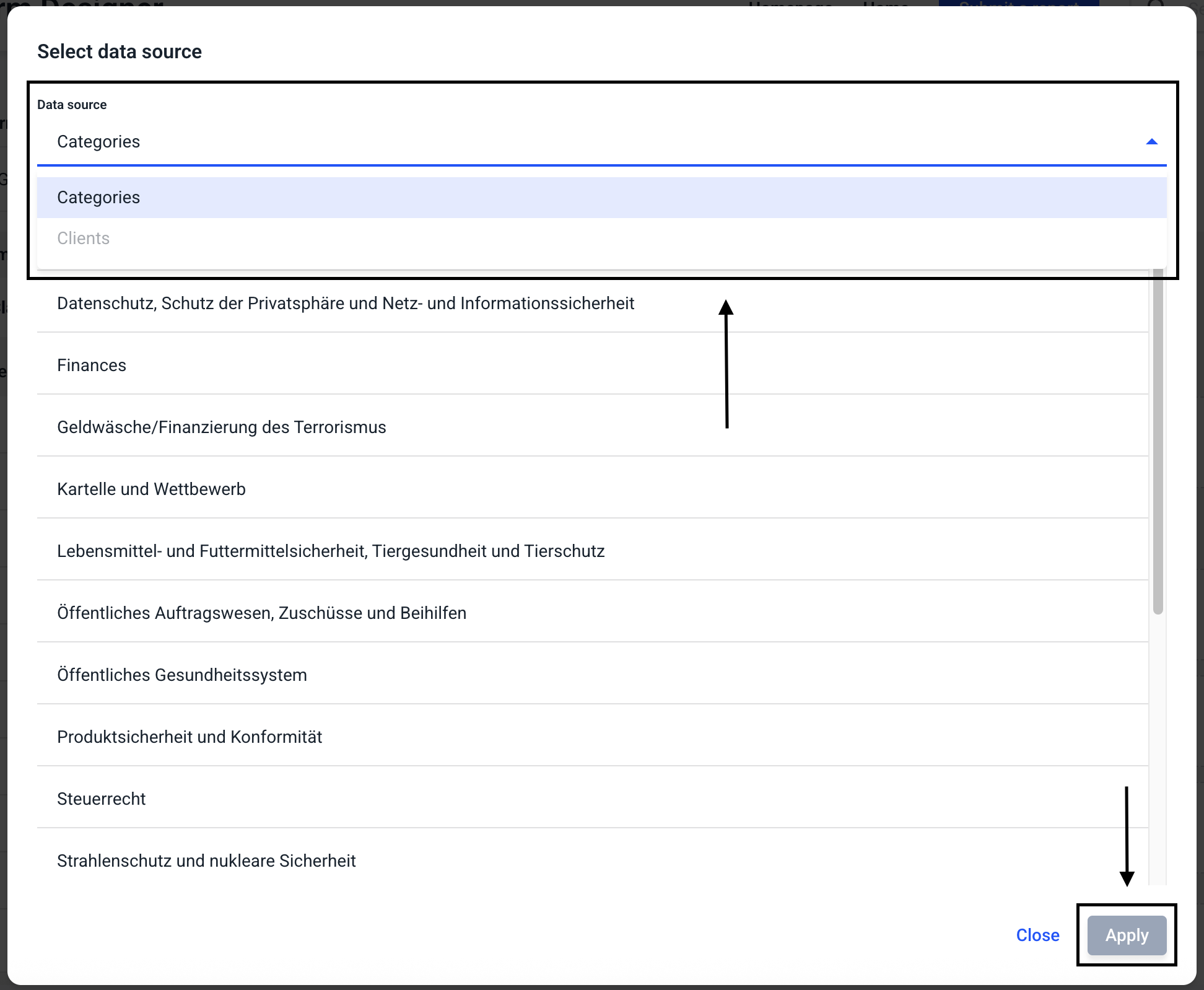The width and height of the screenshot is (1204, 990).
Task: Choose Produktsicherheit und Konformität item
Action: point(190,737)
